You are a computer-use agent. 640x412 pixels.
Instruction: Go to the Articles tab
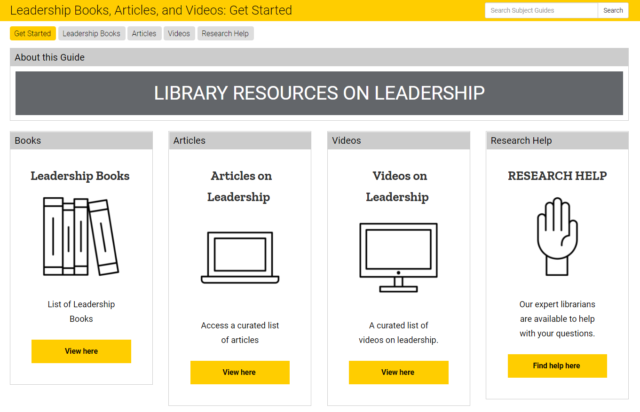click(144, 33)
